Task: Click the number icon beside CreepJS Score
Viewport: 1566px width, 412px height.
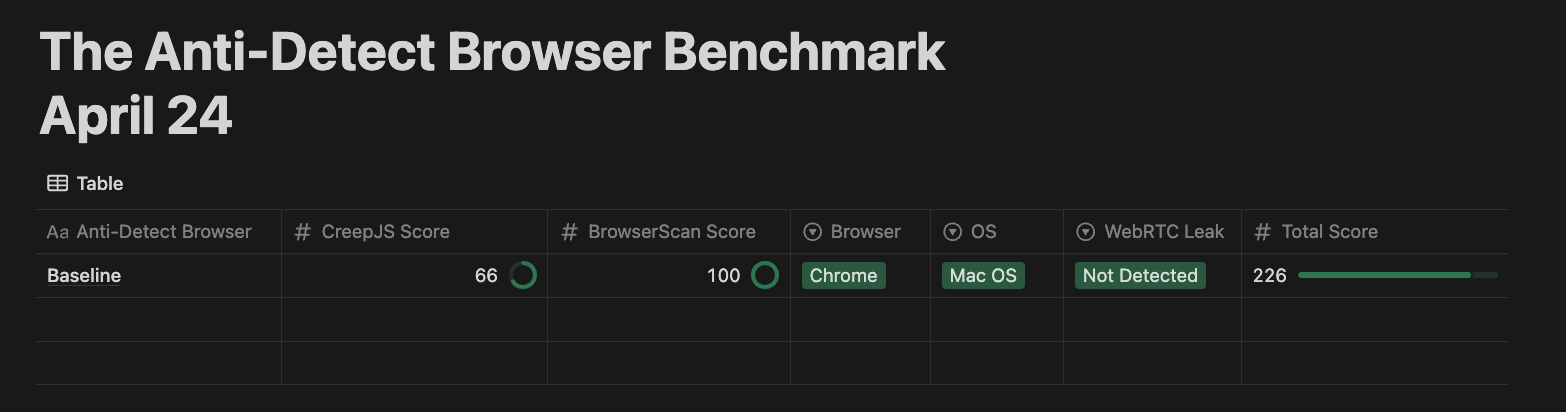Action: [x=302, y=232]
